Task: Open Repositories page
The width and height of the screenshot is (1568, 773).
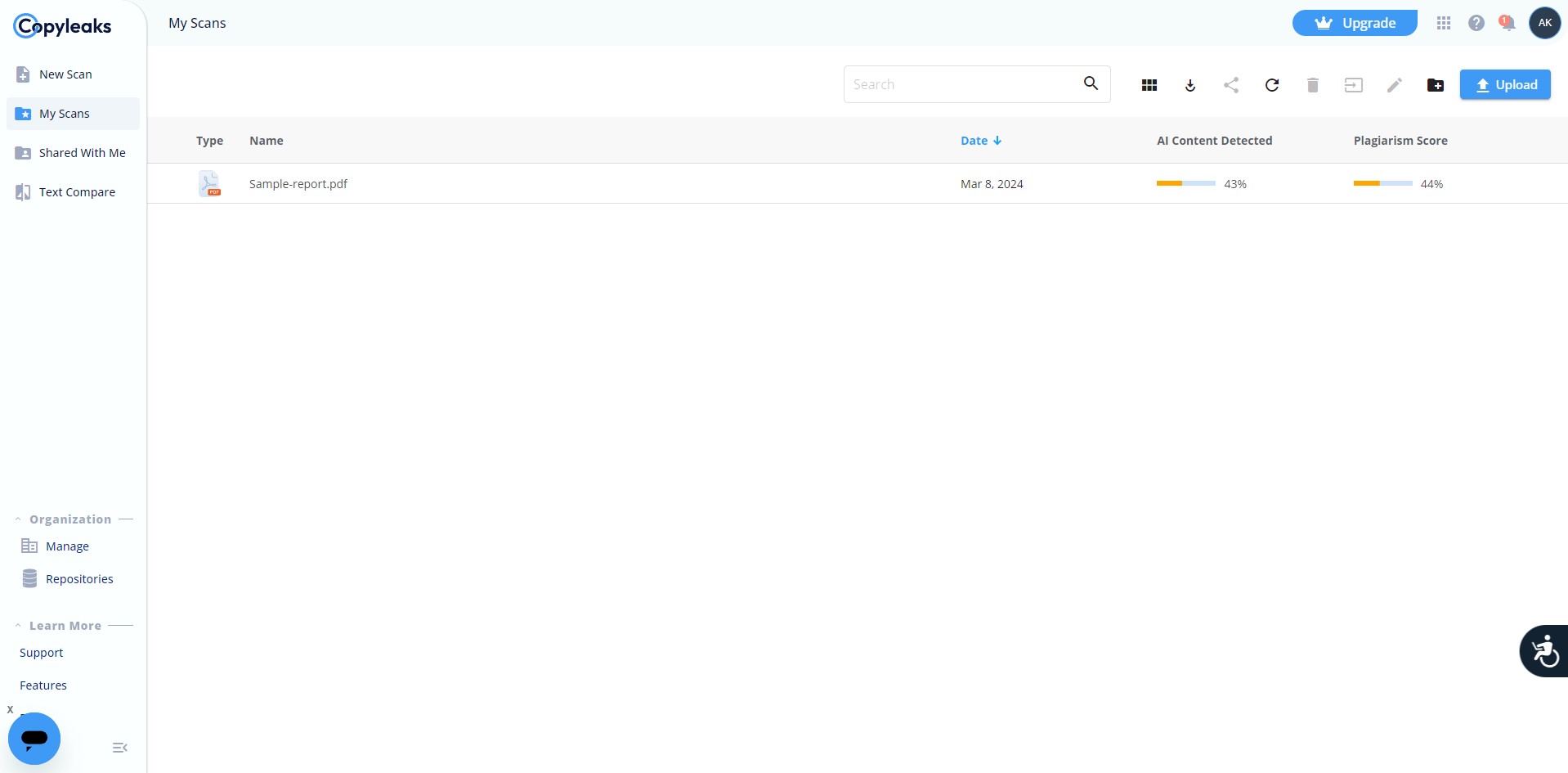Action: [79, 579]
